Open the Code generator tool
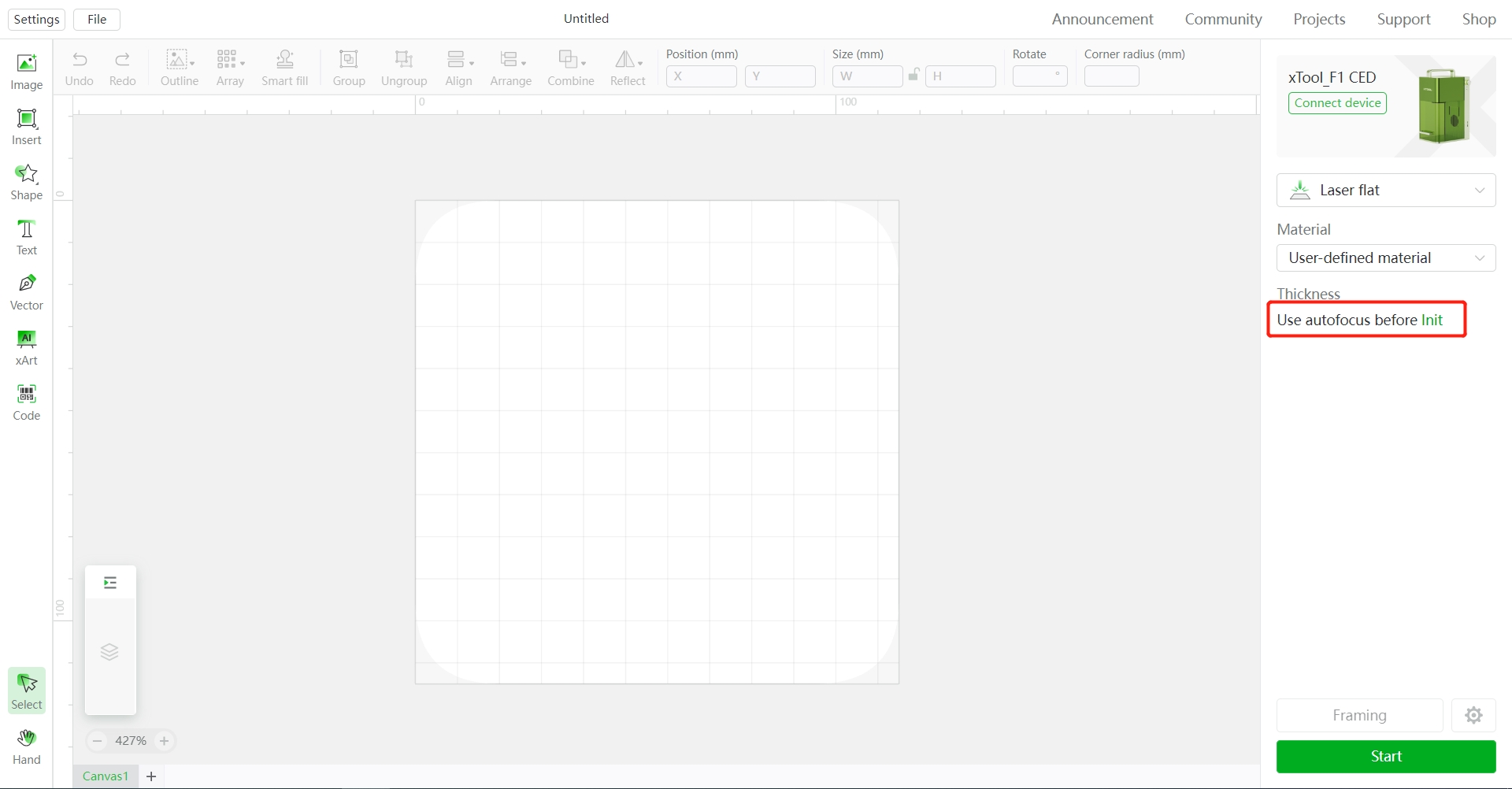 pyautogui.click(x=27, y=402)
